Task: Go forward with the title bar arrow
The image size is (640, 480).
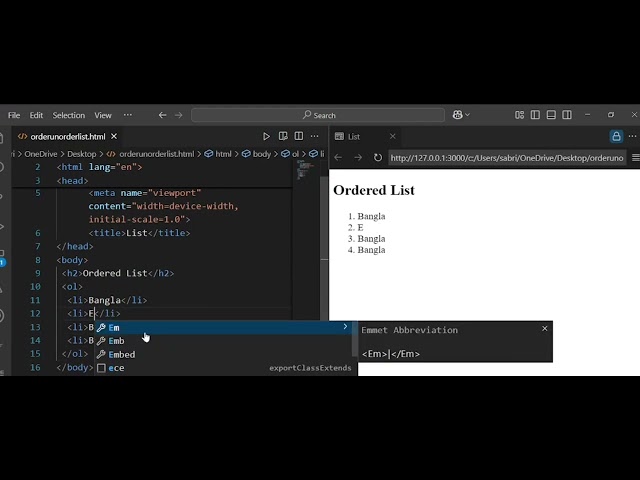Action: (179, 116)
